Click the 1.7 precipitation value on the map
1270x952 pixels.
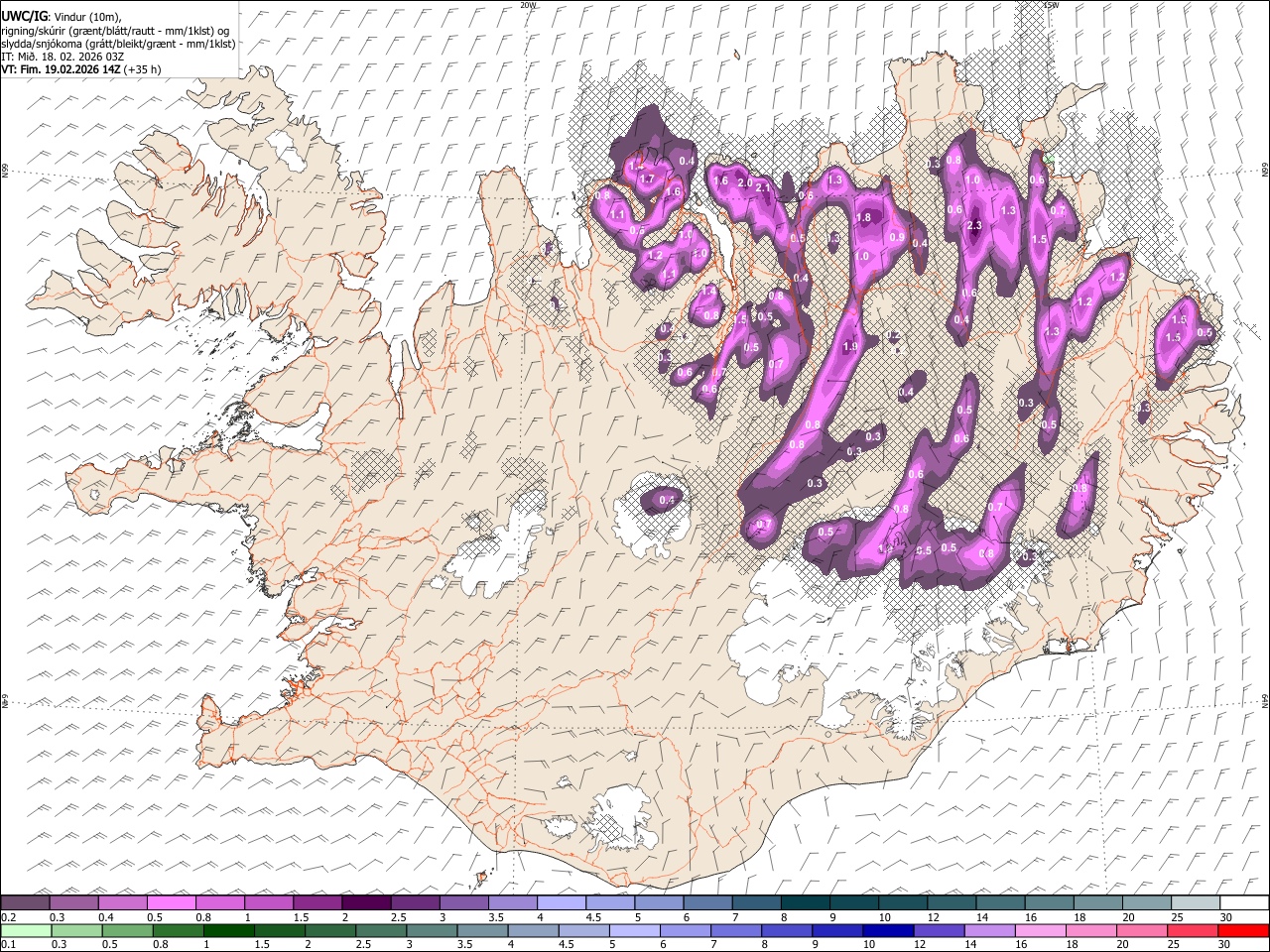tap(647, 179)
